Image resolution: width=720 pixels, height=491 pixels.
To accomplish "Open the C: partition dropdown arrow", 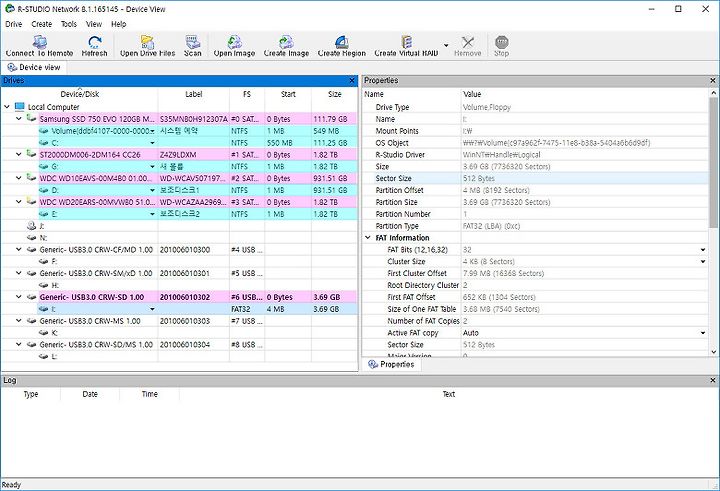I will point(152,143).
